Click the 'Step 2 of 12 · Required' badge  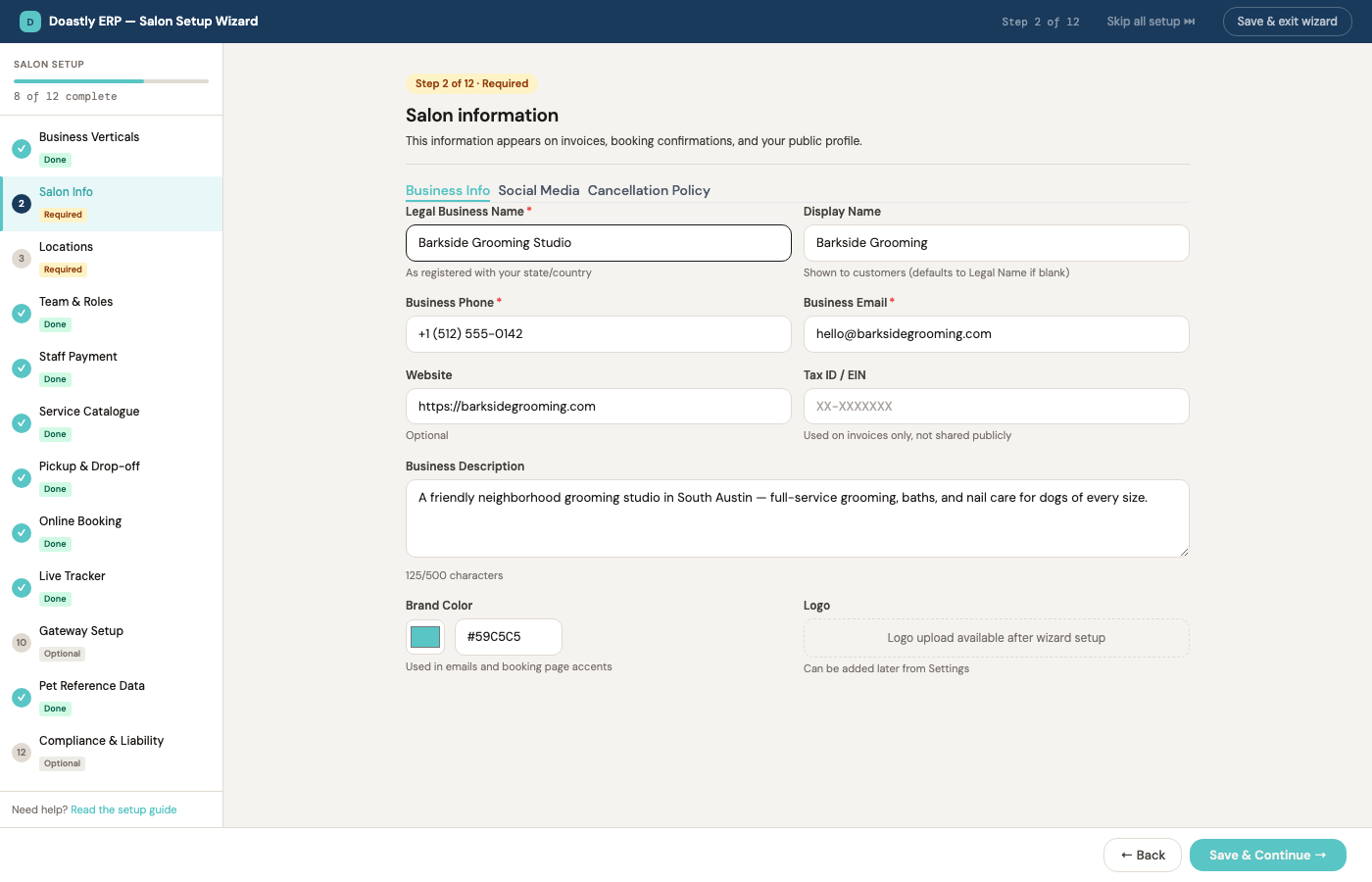point(471,84)
